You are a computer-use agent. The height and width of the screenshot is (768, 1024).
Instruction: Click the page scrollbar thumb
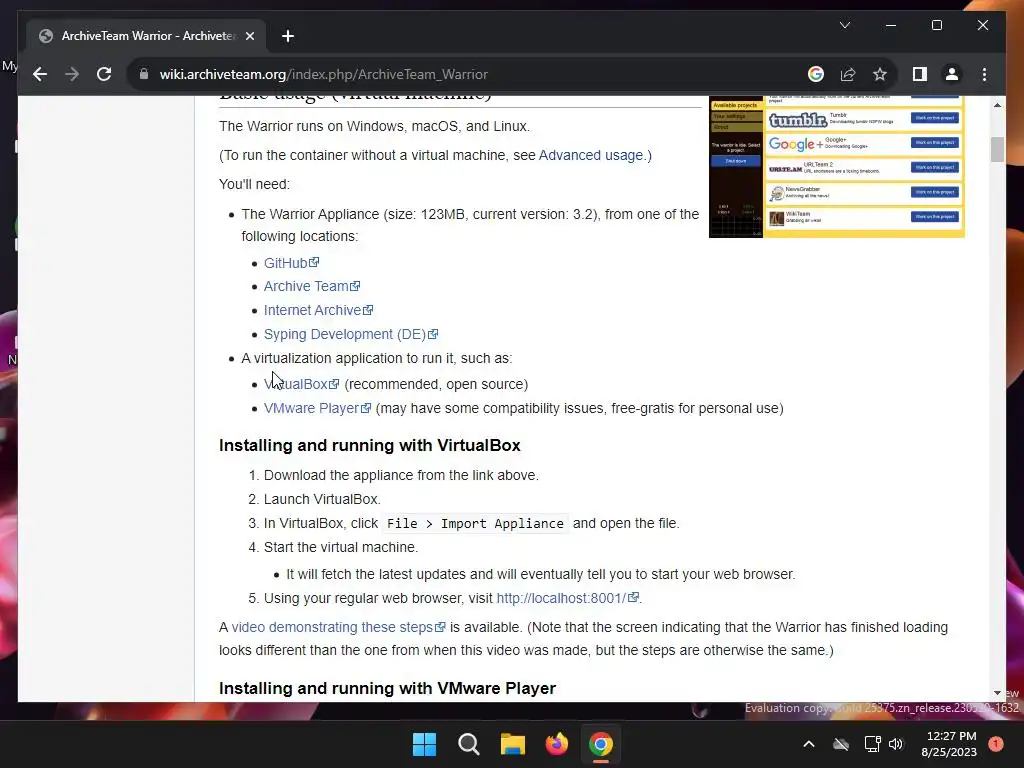997,150
